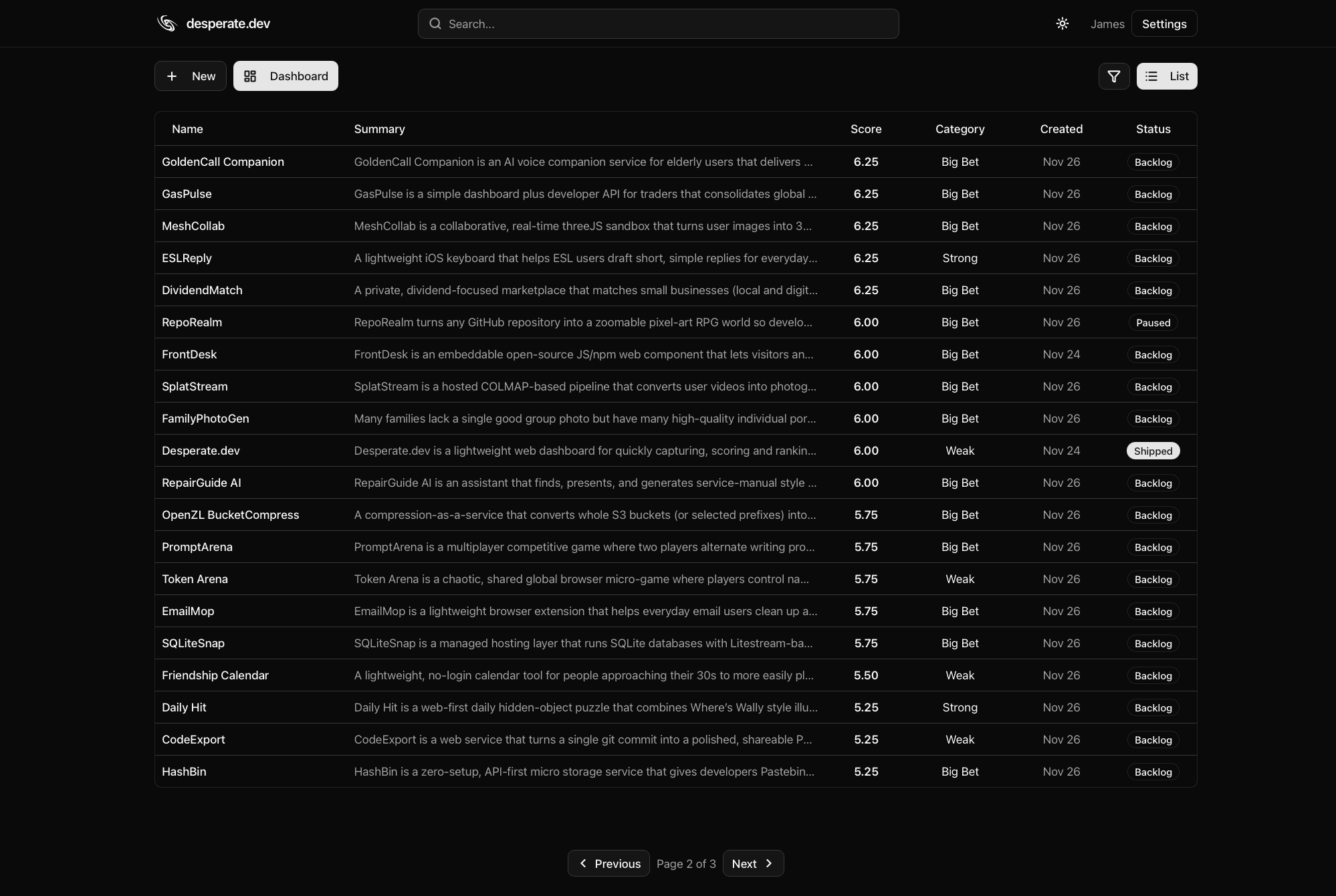The width and height of the screenshot is (1336, 896).
Task: Switch to the Dashboard view
Action: [286, 76]
